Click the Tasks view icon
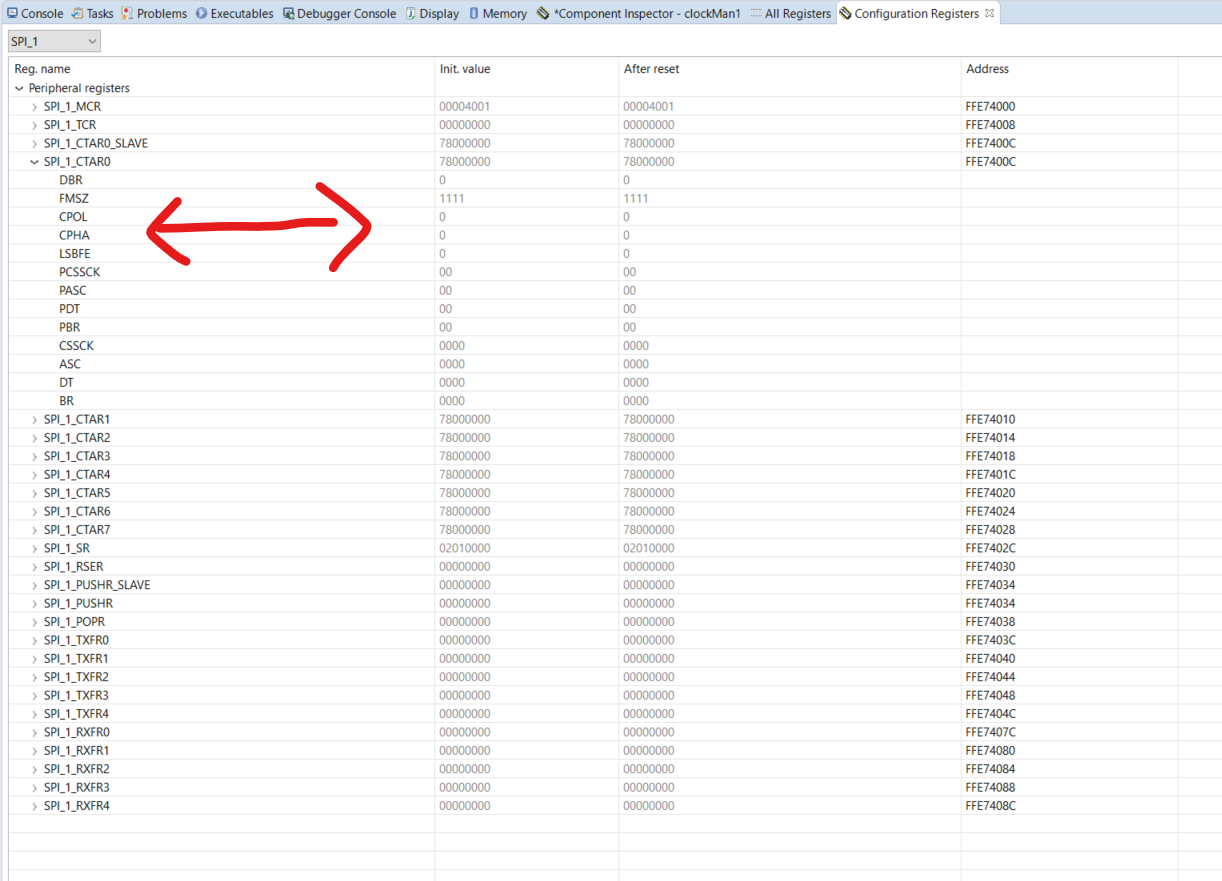This screenshot has height=881, width=1222. click(76, 13)
